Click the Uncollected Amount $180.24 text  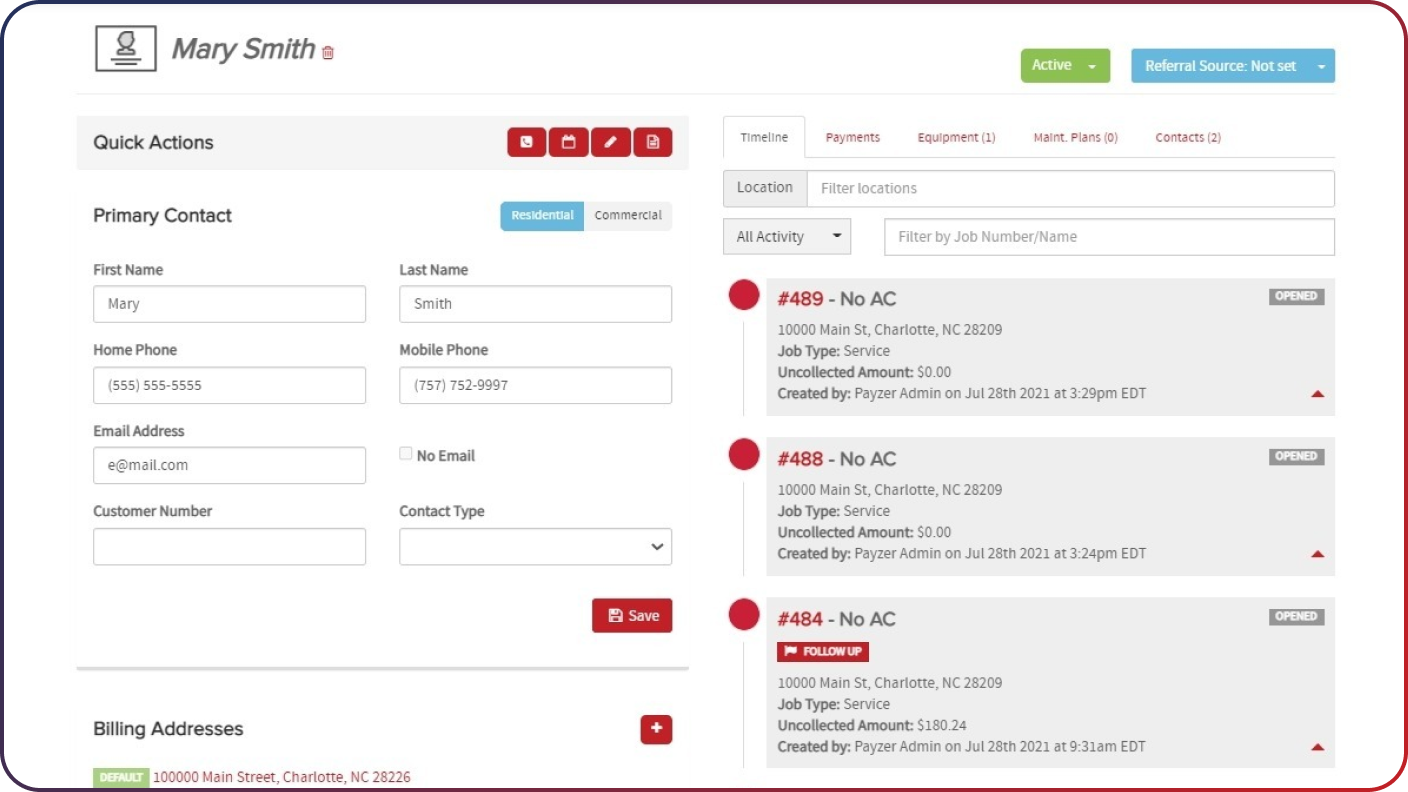pyautogui.click(x=872, y=725)
